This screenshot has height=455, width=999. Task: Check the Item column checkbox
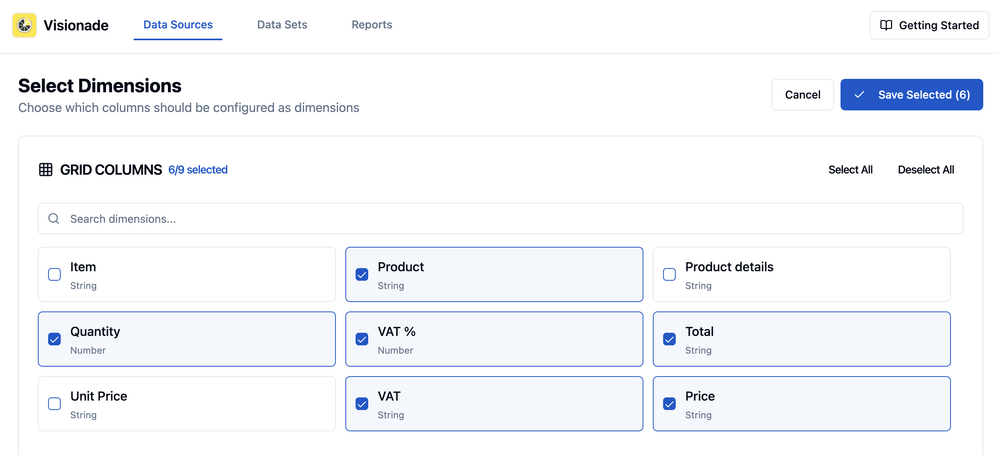coord(55,275)
